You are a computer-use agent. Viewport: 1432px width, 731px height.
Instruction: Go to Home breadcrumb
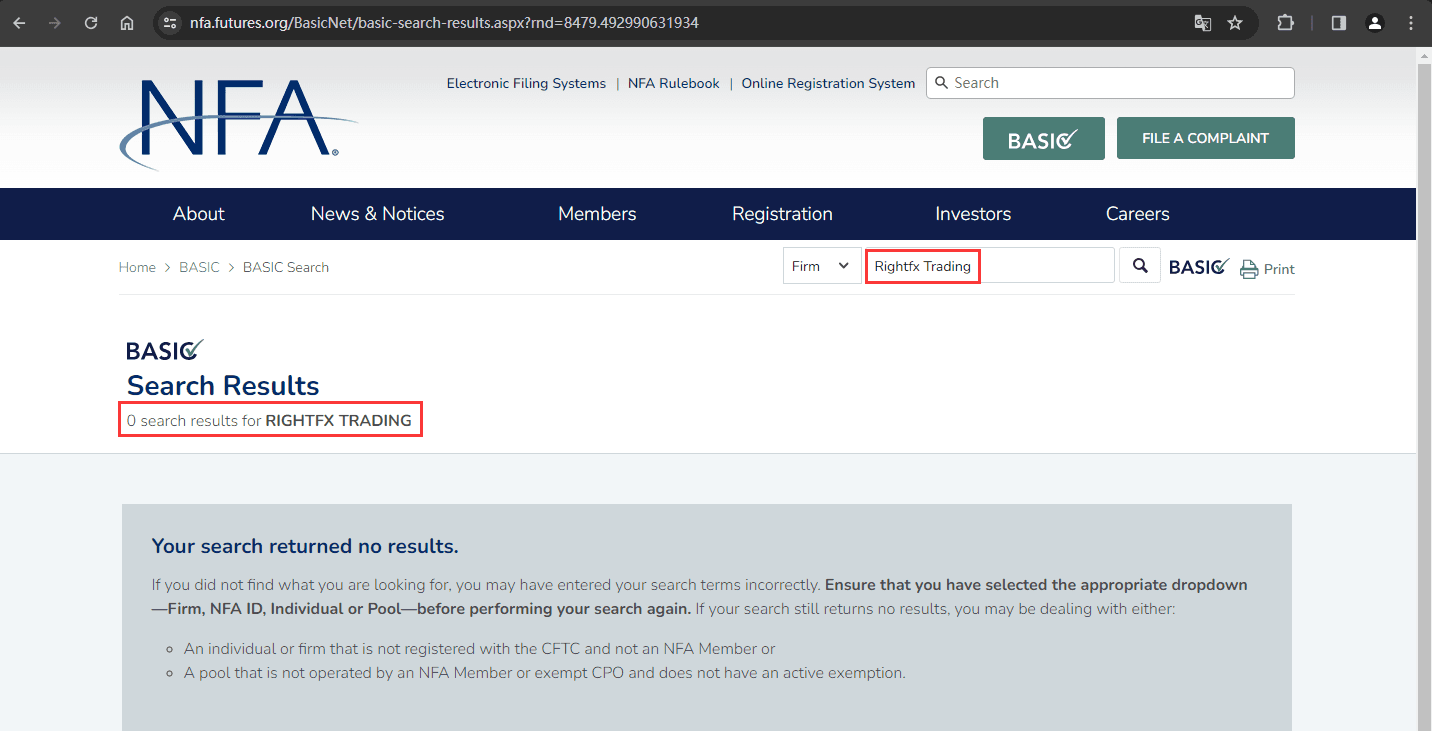coord(137,267)
